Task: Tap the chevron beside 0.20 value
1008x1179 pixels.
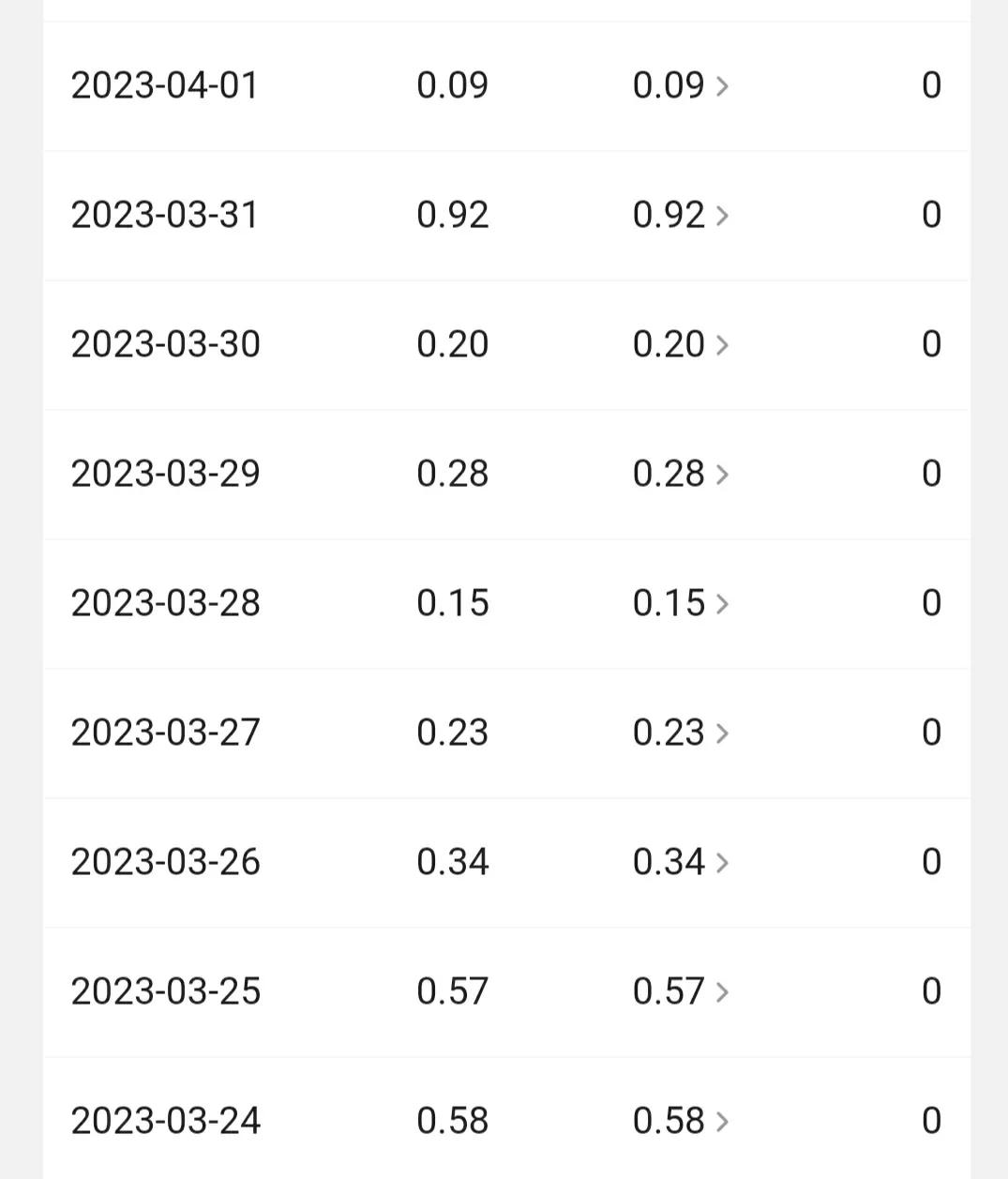Action: click(722, 345)
